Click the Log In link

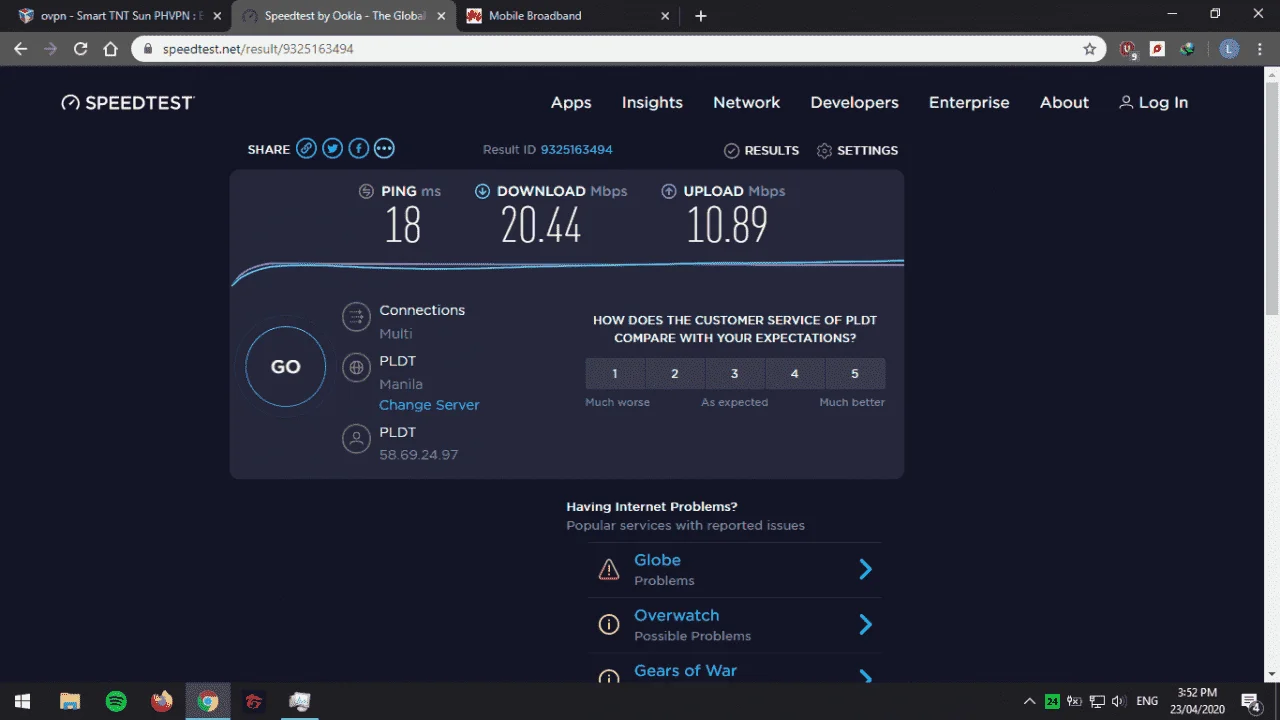click(x=1154, y=103)
